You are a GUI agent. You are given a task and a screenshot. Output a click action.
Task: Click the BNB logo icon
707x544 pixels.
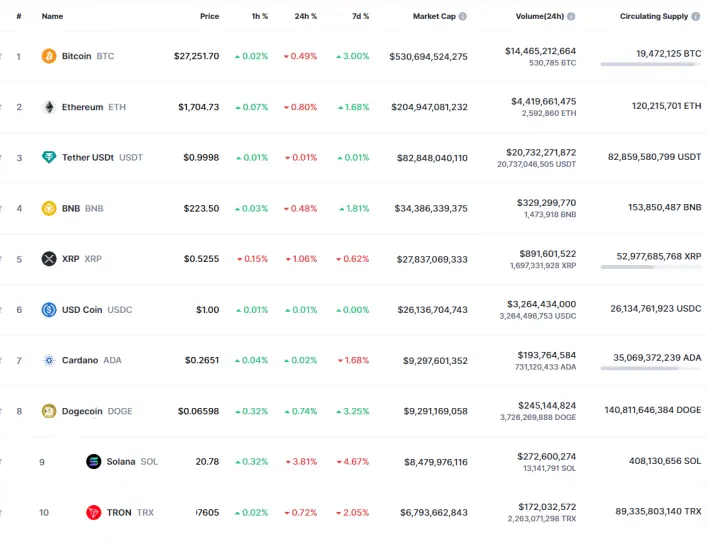49,208
